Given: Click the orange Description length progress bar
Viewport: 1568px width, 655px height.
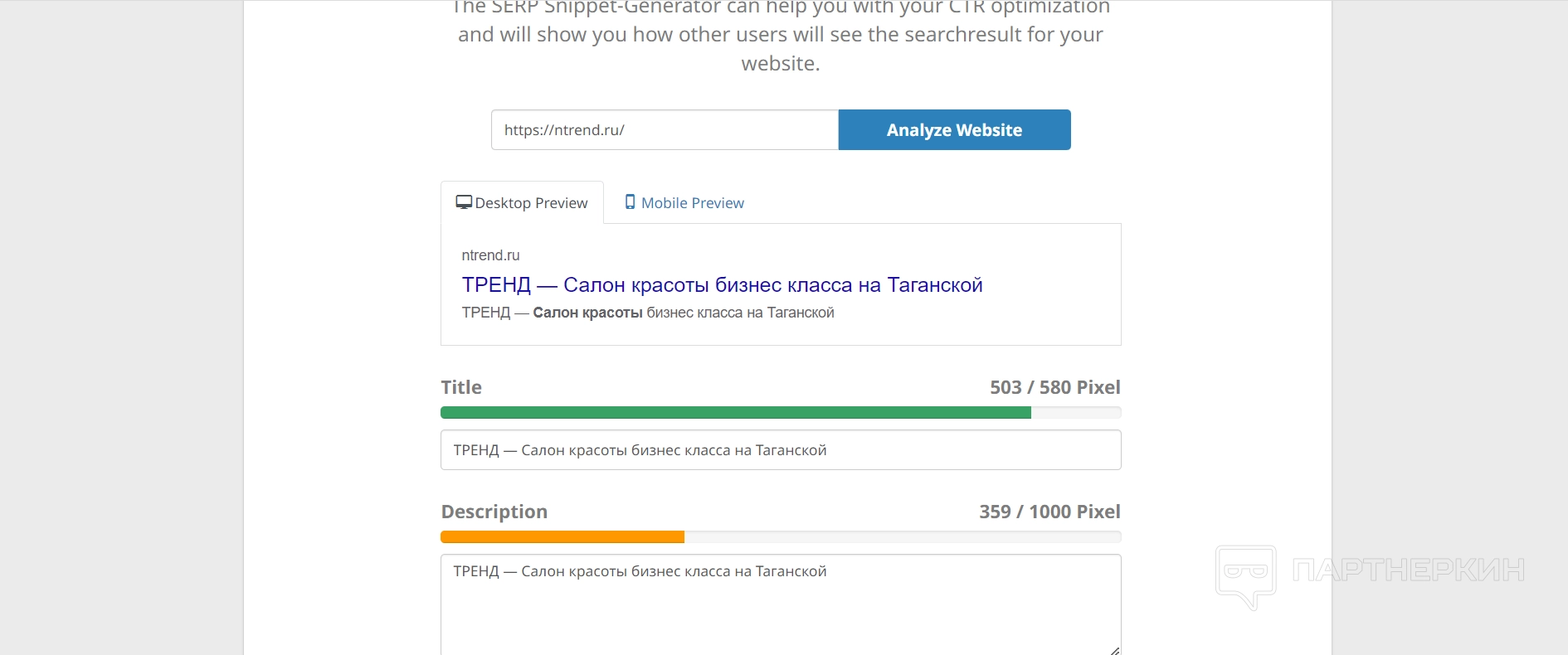Looking at the screenshot, I should [562, 537].
